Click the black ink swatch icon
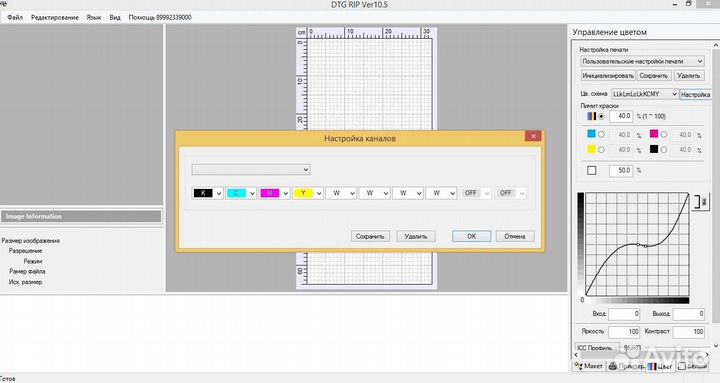Viewport: 720px width, 383px height. [654, 149]
